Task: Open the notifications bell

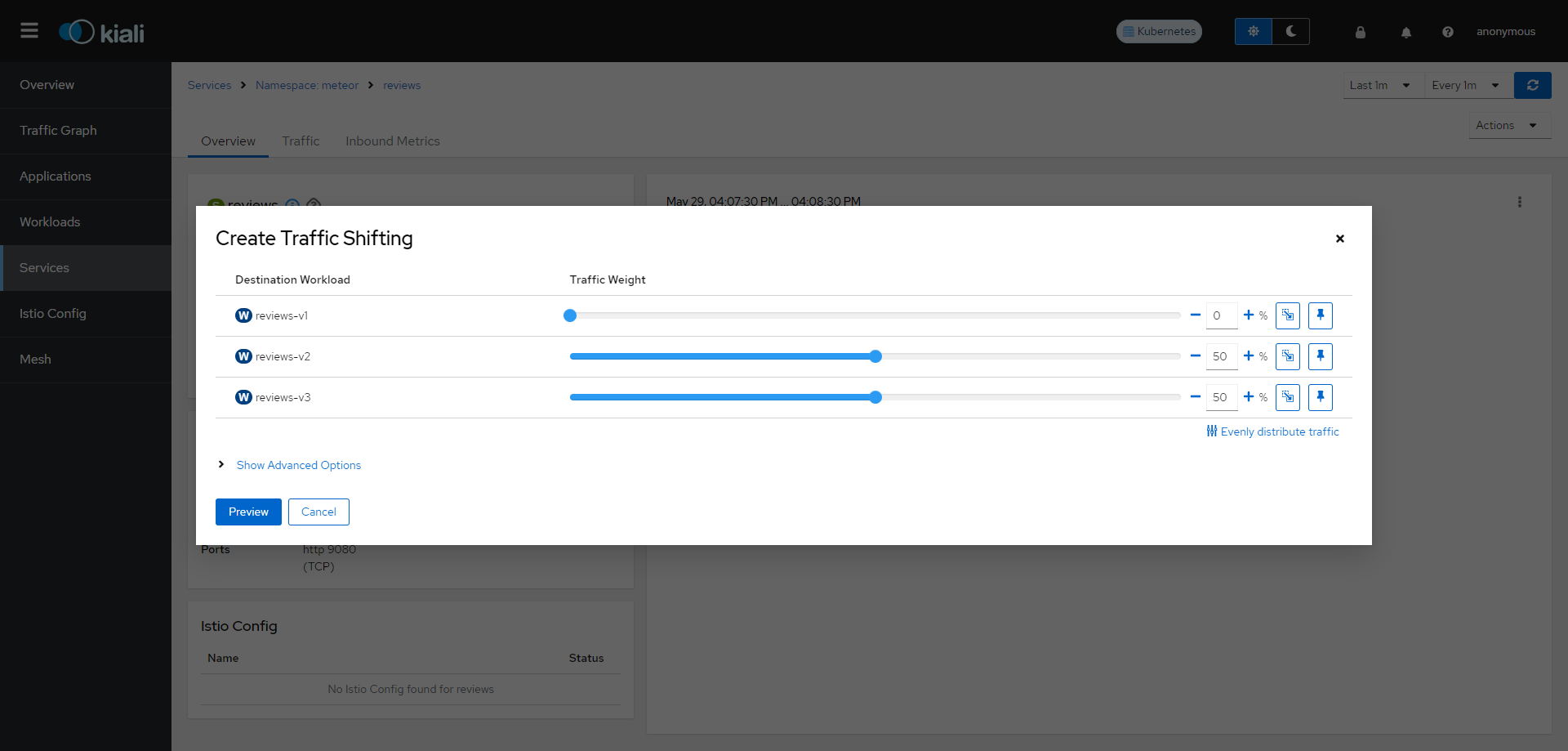Action: [x=1406, y=32]
